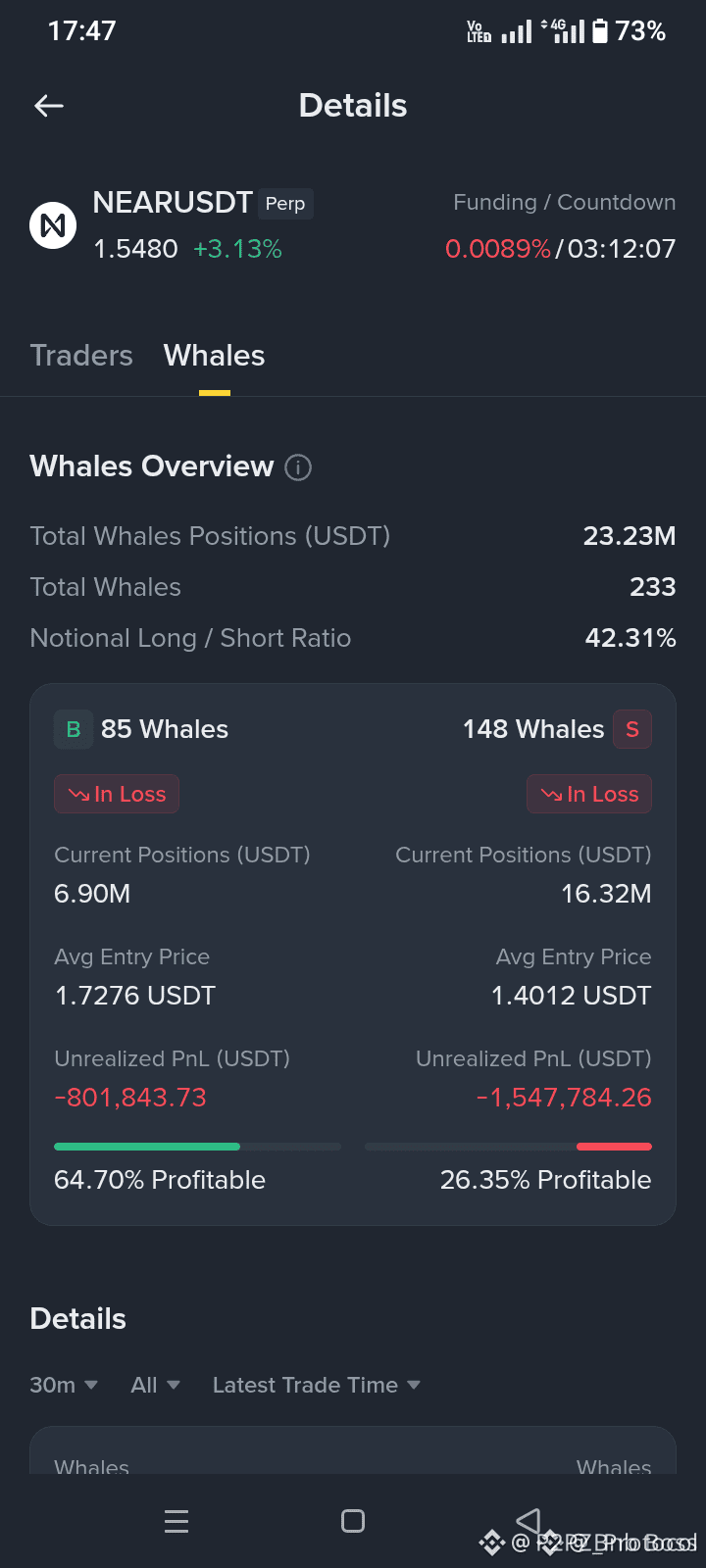Tap the long side In Loss tag
706x1568 pixels.
(117, 794)
